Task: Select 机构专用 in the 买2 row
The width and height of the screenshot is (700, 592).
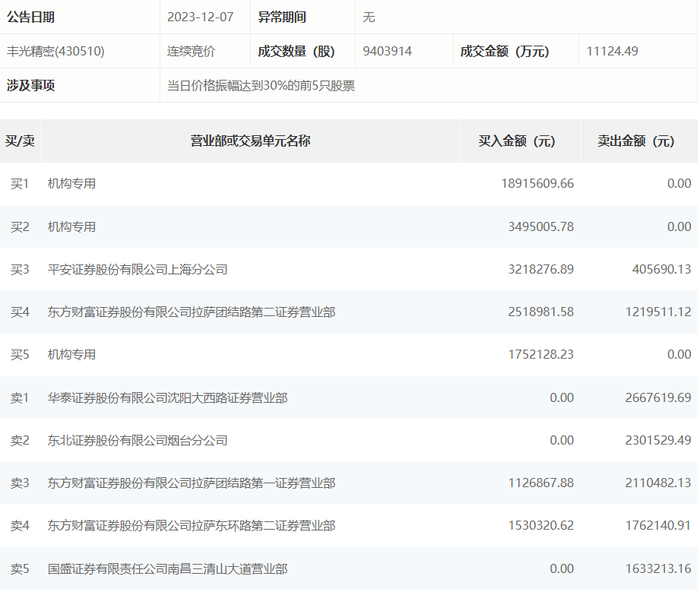Action: pyautogui.click(x=72, y=226)
